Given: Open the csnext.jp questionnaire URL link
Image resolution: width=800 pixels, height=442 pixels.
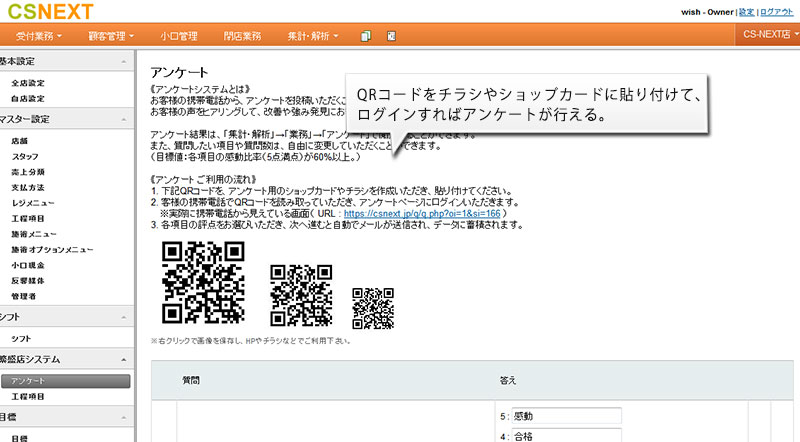Looking at the screenshot, I should click(x=422, y=213).
